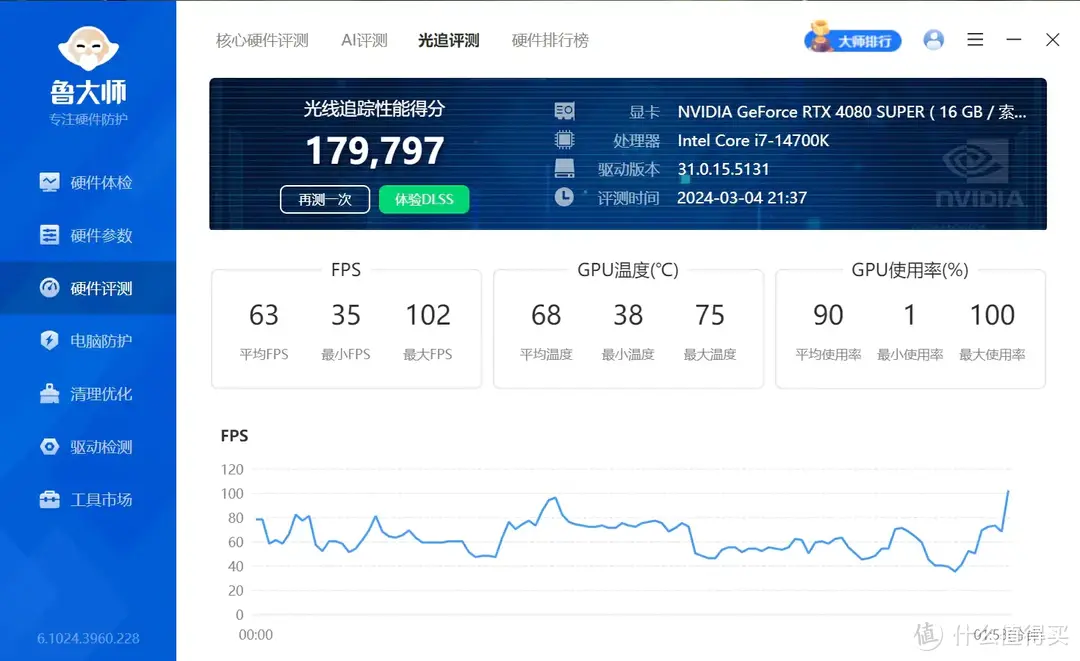Screen dimensions: 1080x661
Task: Click the 大师排行 trophy badge
Action: (852, 39)
